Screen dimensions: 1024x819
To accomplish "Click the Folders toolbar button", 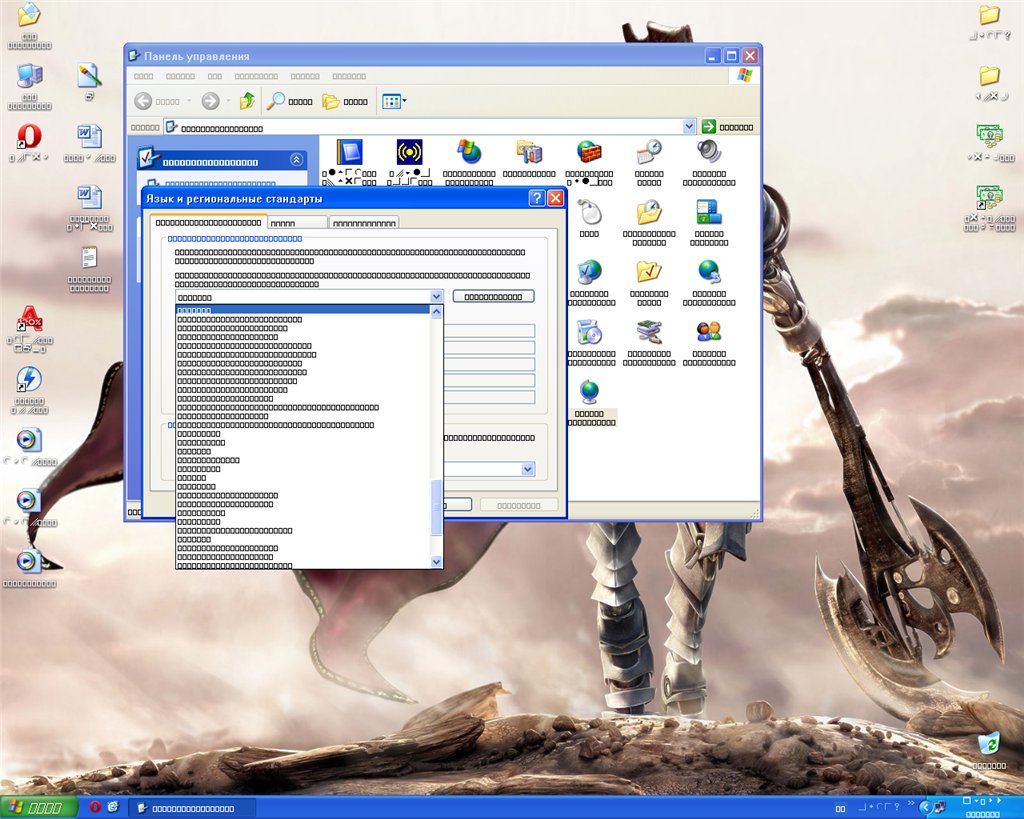I will coord(345,101).
